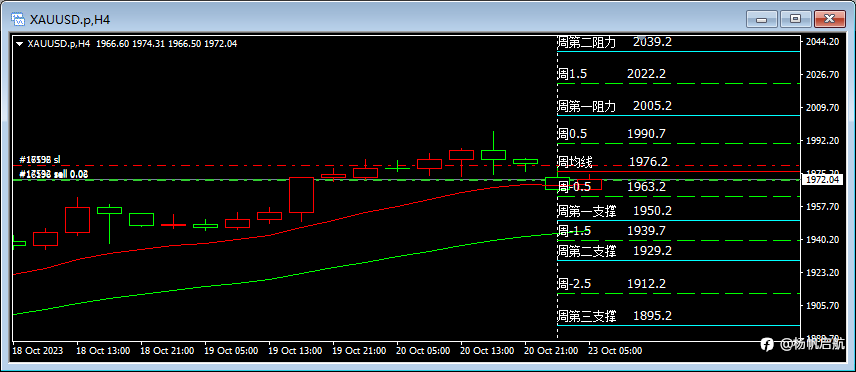Image resolution: width=856 pixels, height=372 pixels.
Task: Click the 18 Oct 13:00 time axis label
Action: [103, 351]
